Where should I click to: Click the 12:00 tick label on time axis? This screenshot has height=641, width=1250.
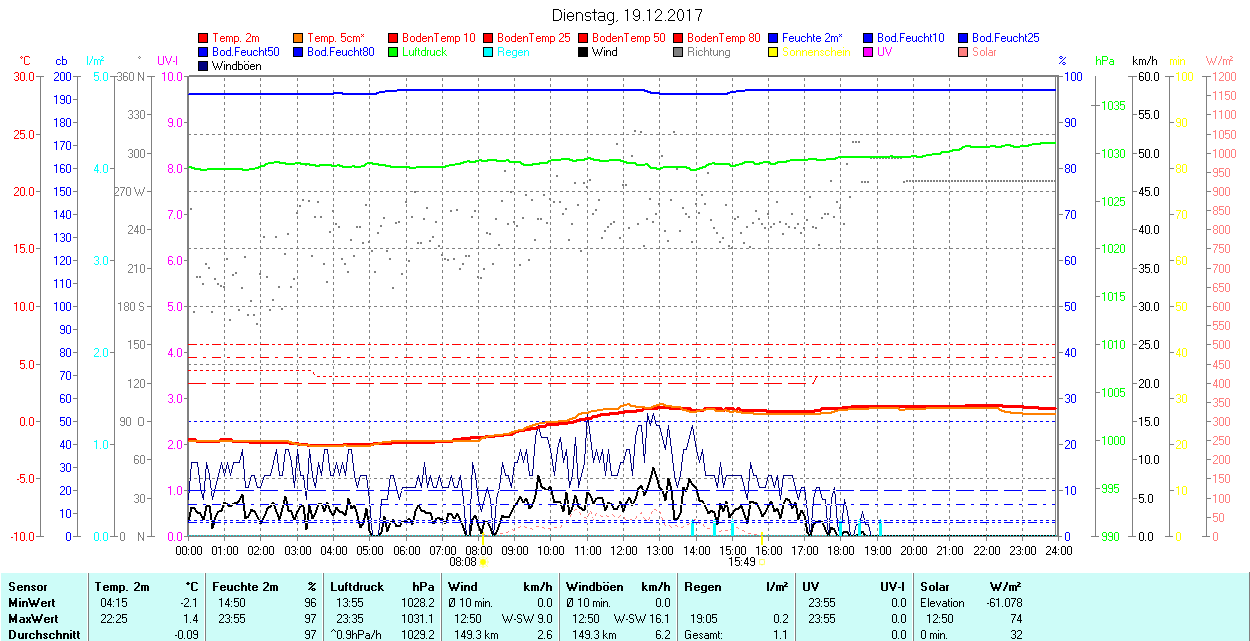click(x=623, y=550)
